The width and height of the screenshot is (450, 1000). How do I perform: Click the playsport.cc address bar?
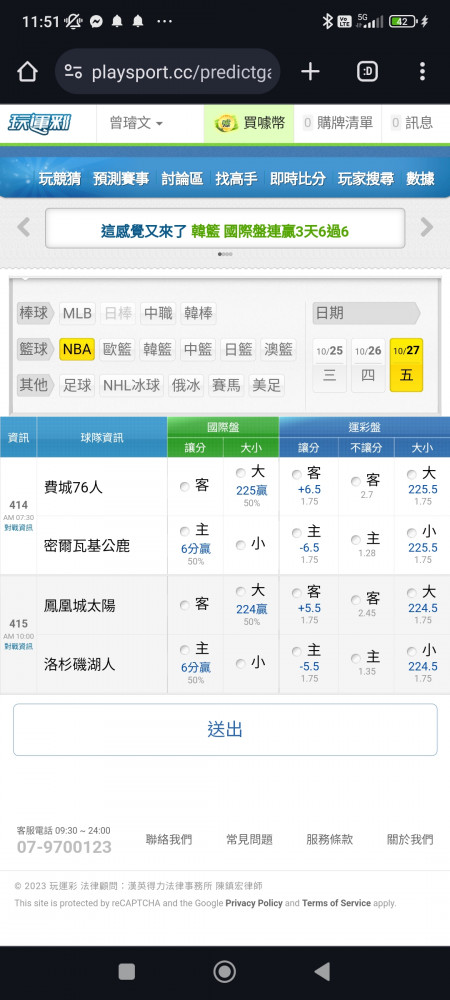pos(168,72)
